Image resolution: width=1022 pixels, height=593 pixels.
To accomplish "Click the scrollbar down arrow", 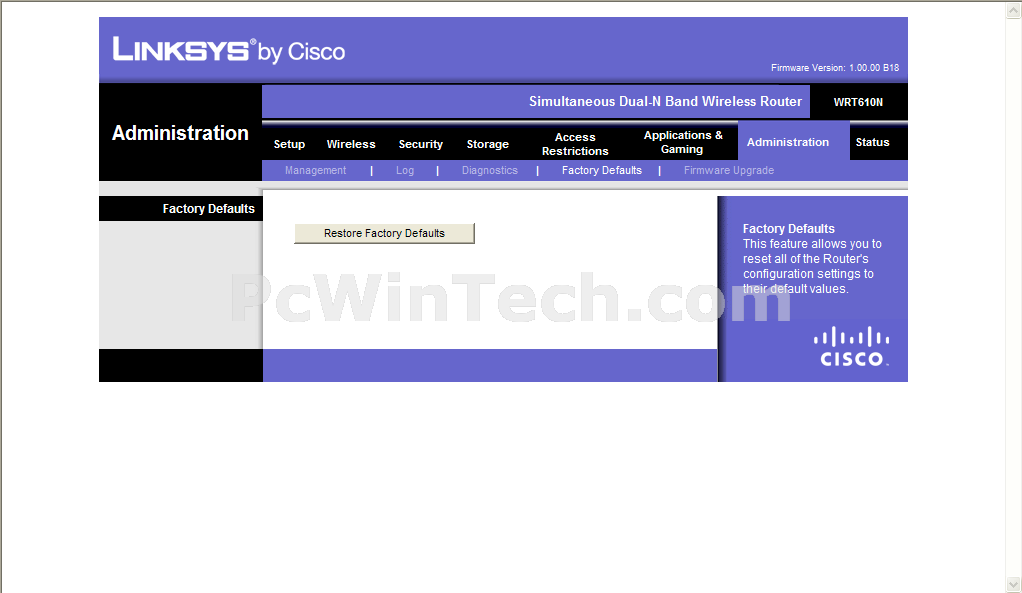I will 1014,584.
